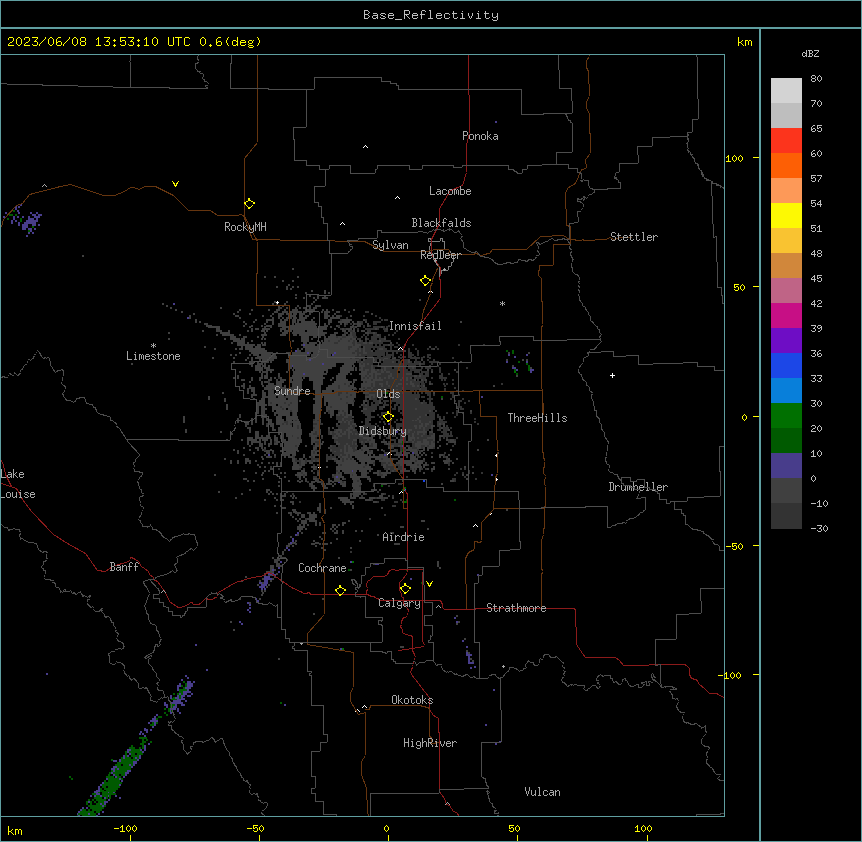Click the Okotoks town label

click(412, 700)
